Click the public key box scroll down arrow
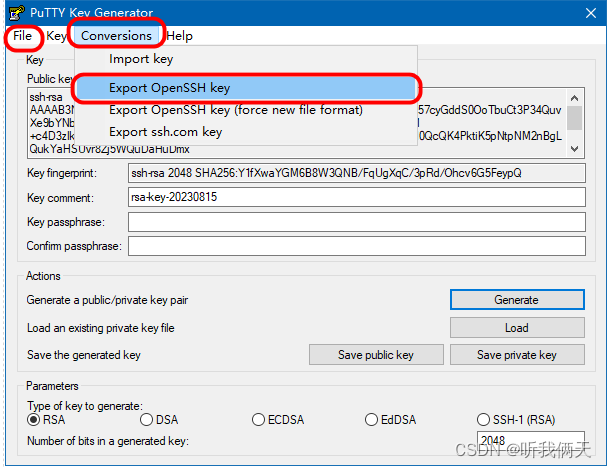 coord(574,149)
